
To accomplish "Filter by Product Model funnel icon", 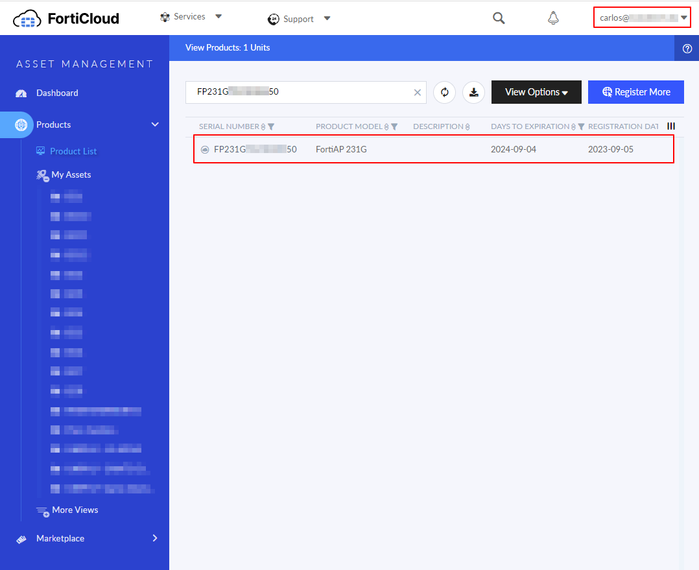I will pyautogui.click(x=394, y=127).
